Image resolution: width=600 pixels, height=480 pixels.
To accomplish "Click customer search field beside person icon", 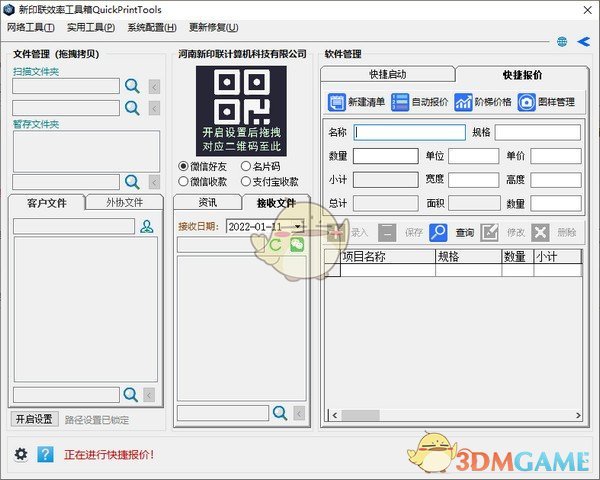I will point(74,226).
